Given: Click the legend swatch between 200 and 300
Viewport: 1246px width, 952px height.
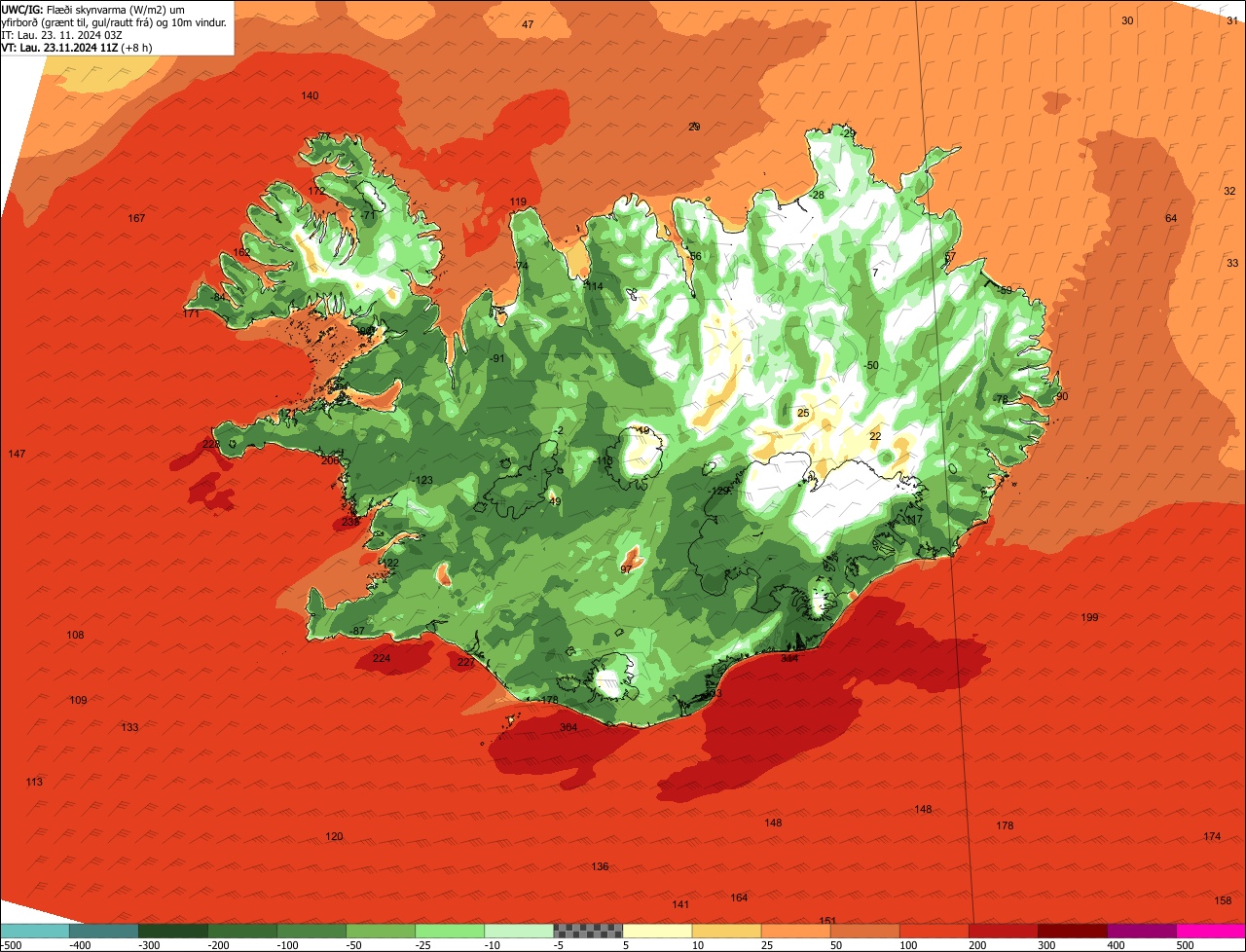Looking at the screenshot, I should (1003, 931).
